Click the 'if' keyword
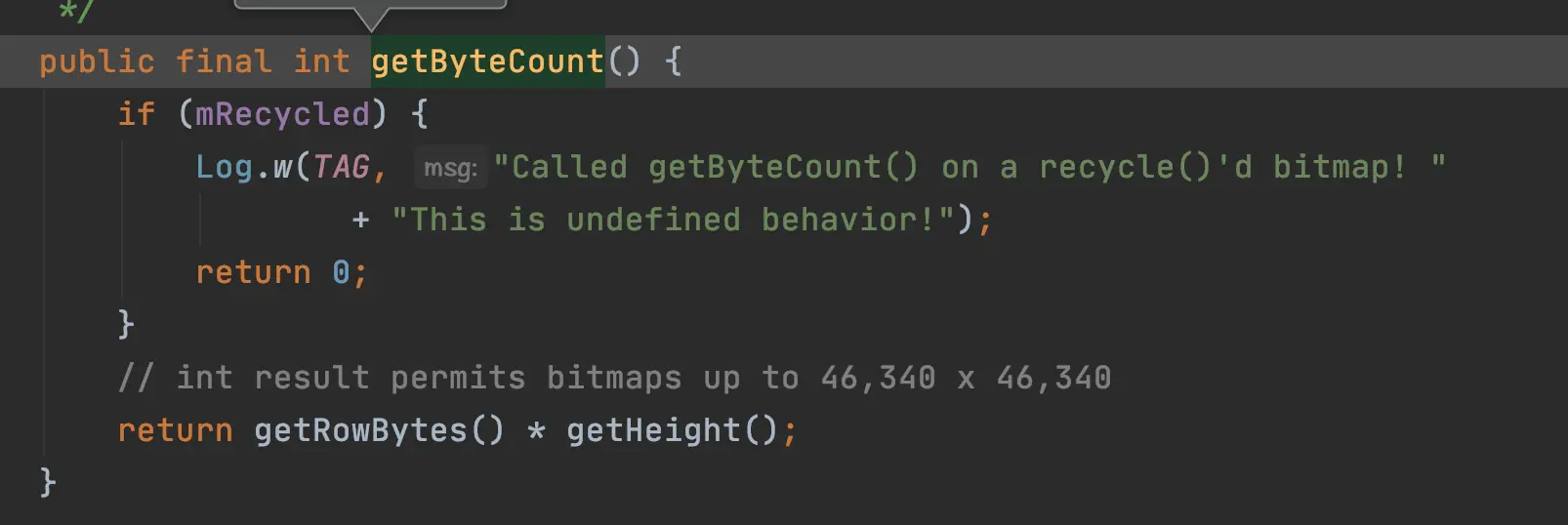The image size is (1568, 525). tap(137, 114)
